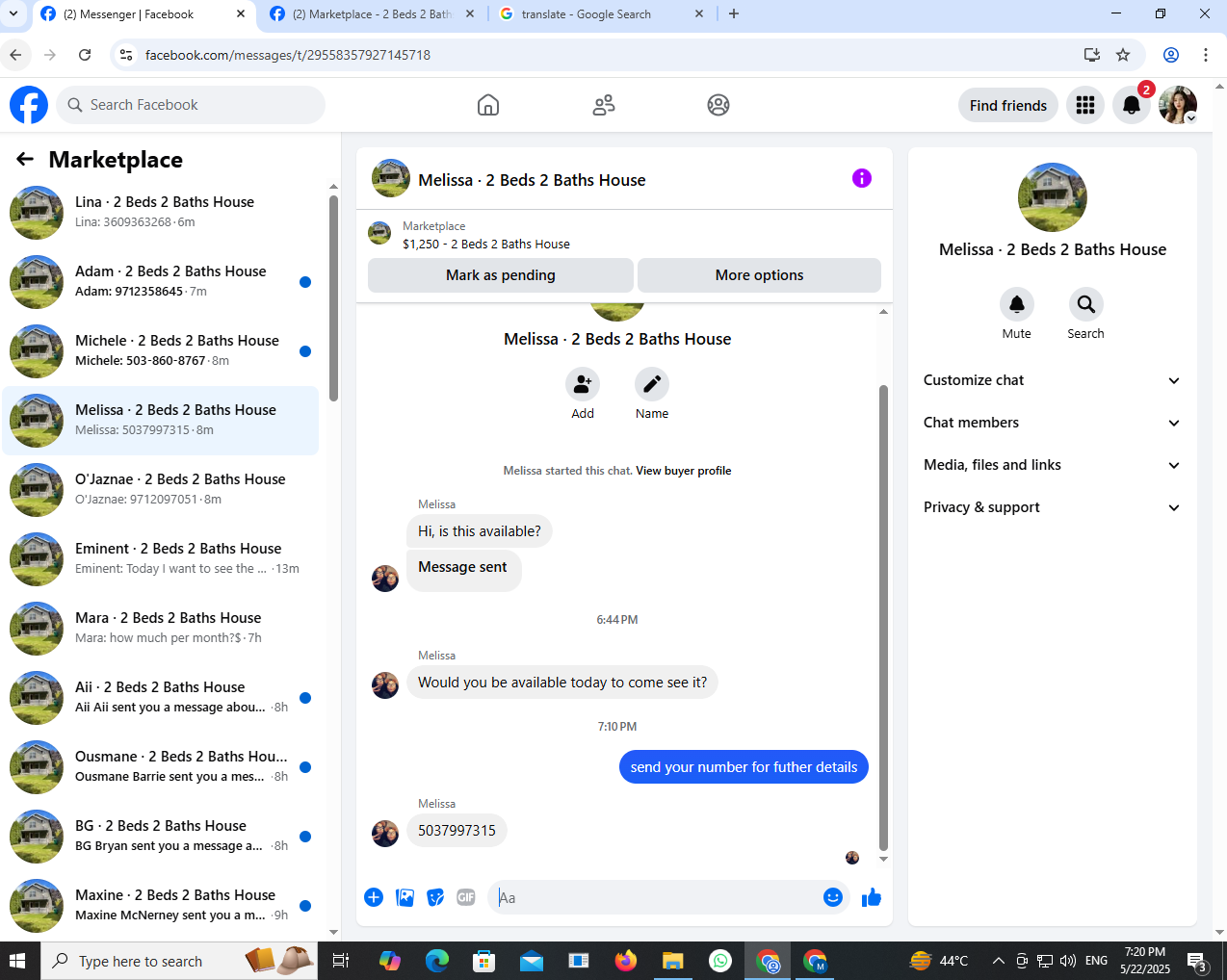Bookmark this page star icon
Screen dimensions: 1227x980
[1123, 55]
